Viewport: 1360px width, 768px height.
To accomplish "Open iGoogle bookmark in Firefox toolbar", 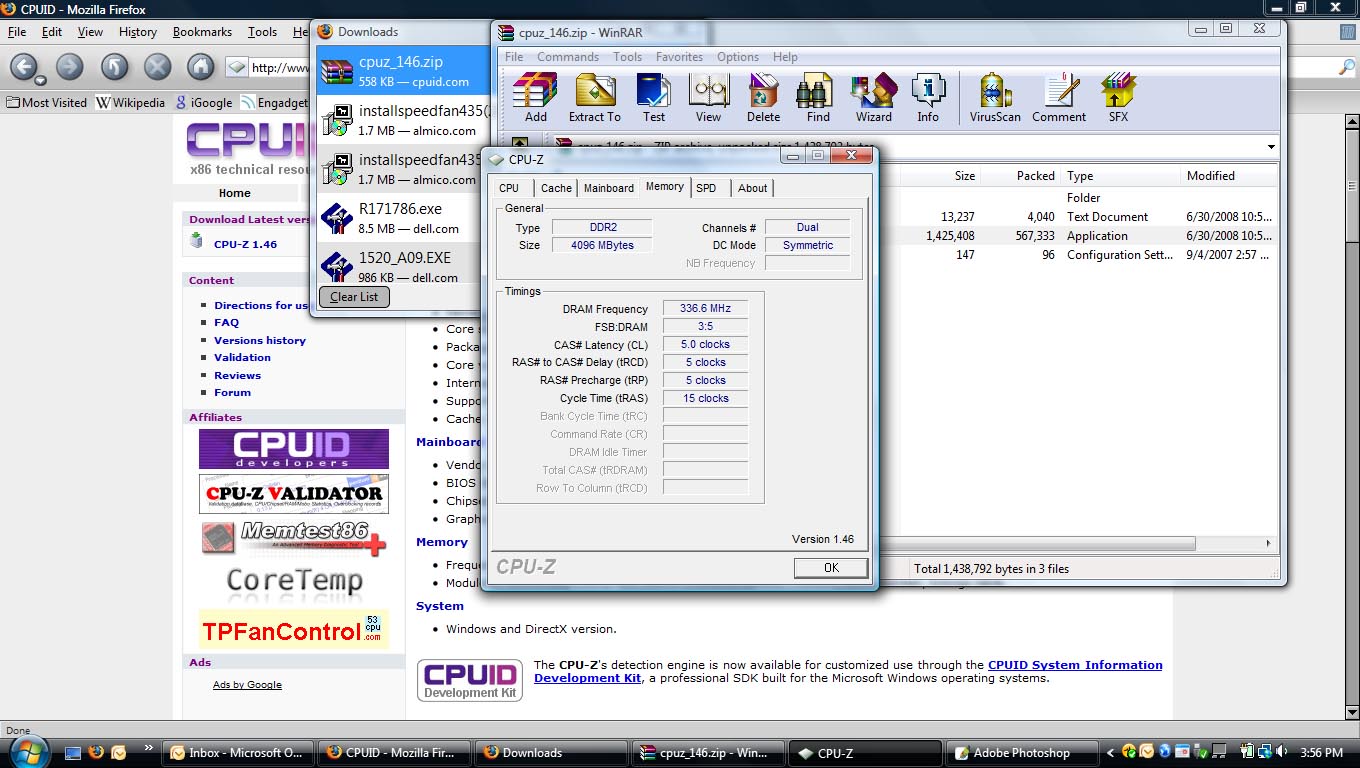I will click(x=204, y=102).
